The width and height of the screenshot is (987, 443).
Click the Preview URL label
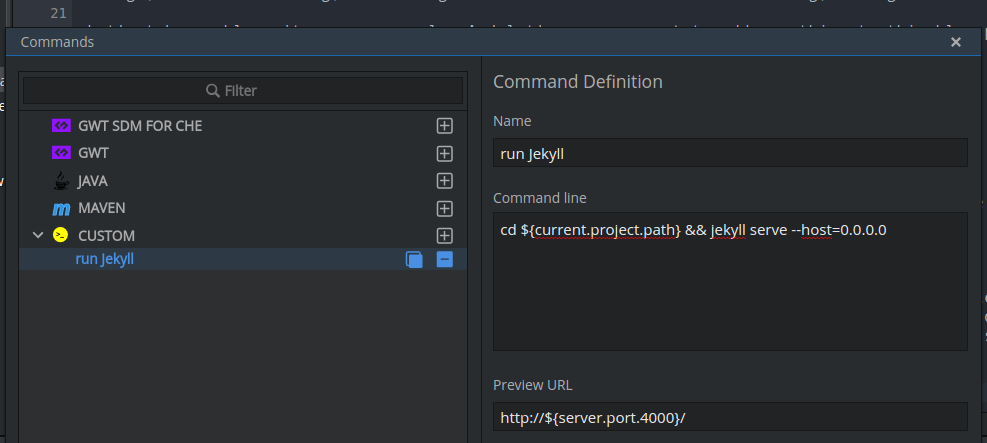pyautogui.click(x=533, y=385)
